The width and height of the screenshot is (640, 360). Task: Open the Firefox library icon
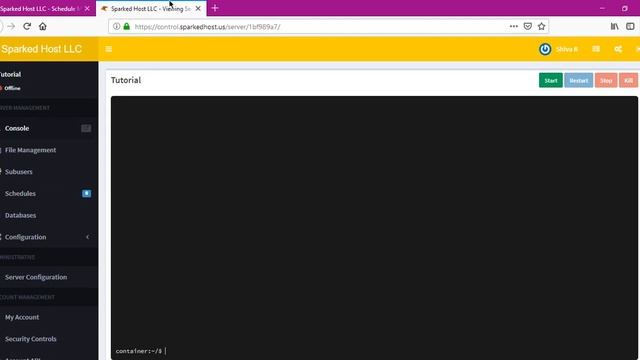point(614,27)
